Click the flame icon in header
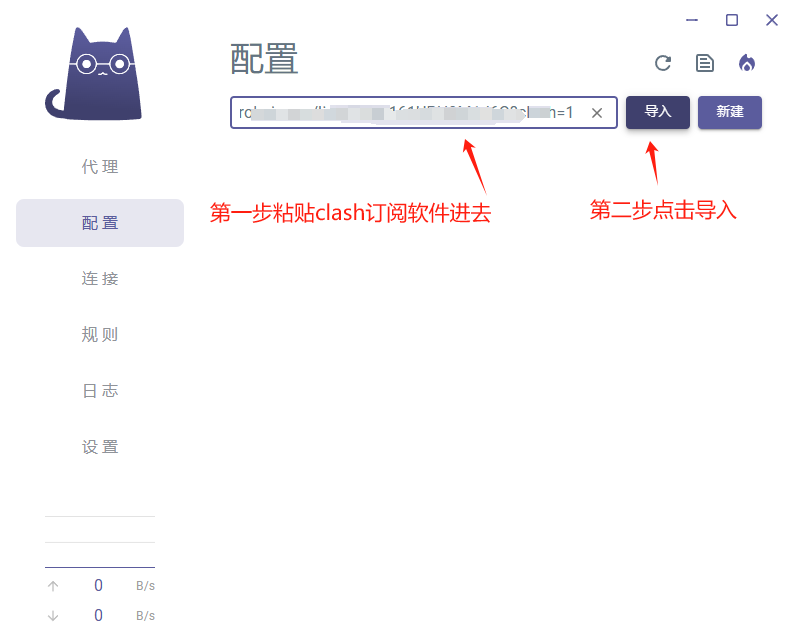The height and width of the screenshot is (636, 800). (x=747, y=63)
